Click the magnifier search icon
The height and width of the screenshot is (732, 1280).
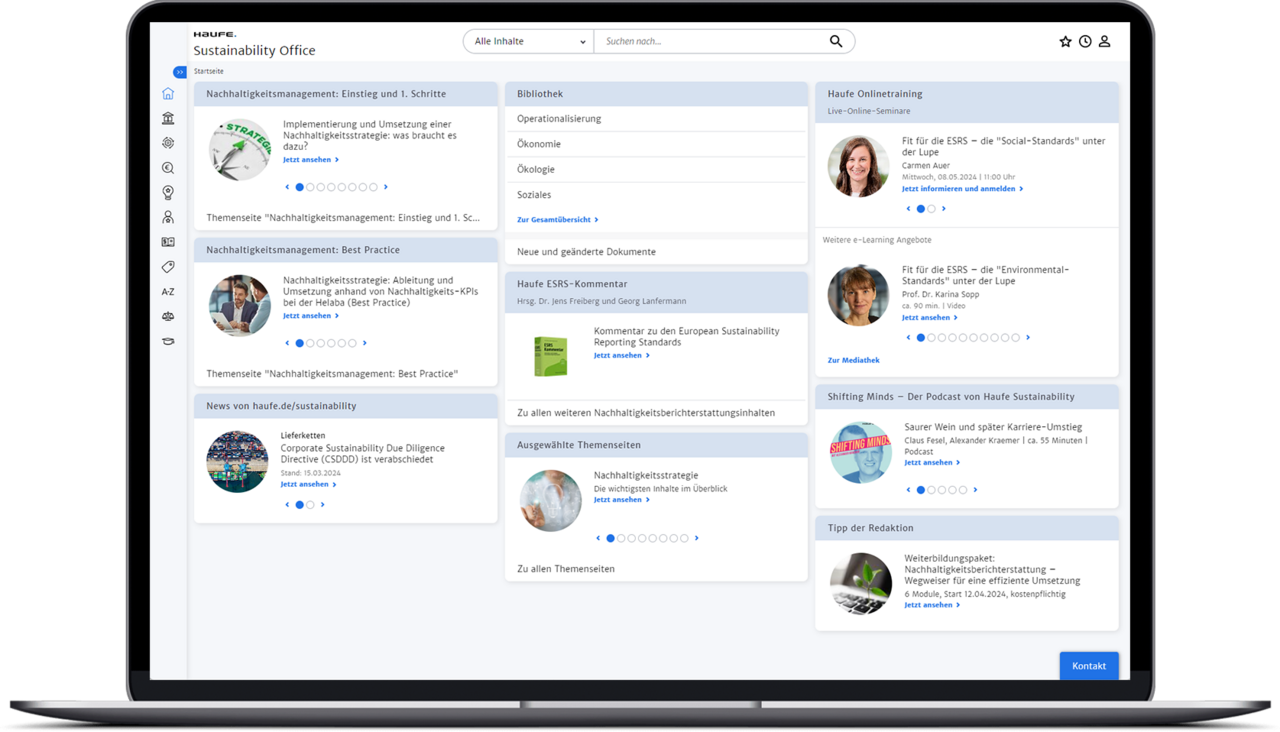click(836, 41)
